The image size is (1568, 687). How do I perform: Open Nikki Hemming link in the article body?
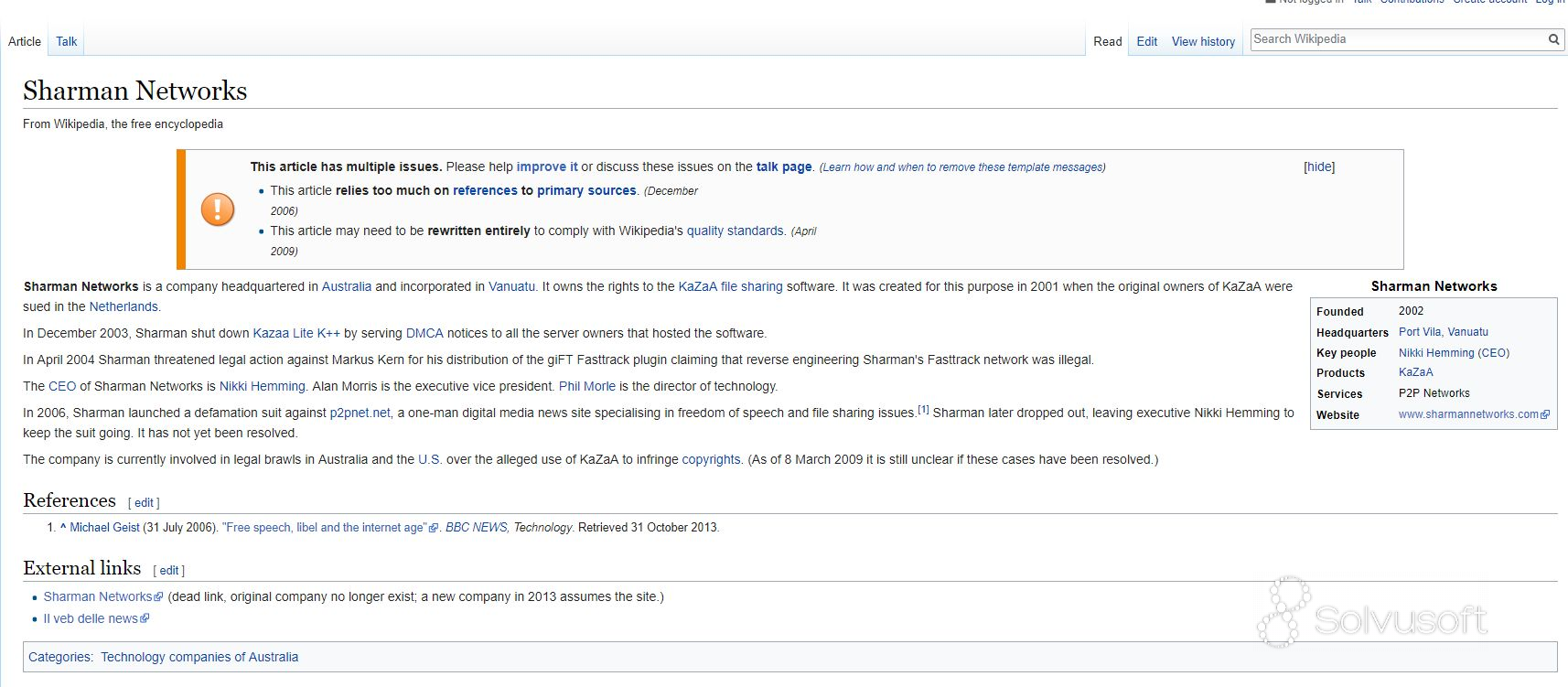tap(262, 386)
